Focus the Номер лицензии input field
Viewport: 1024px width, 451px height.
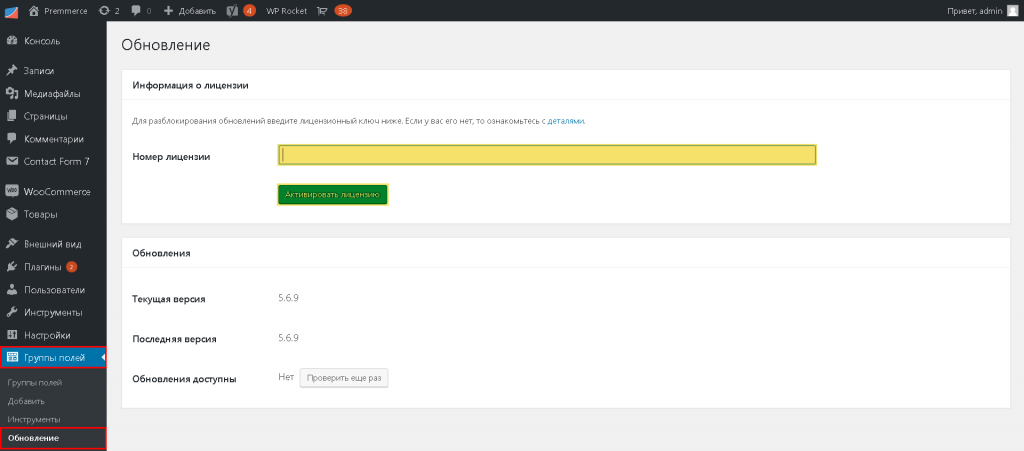click(547, 155)
